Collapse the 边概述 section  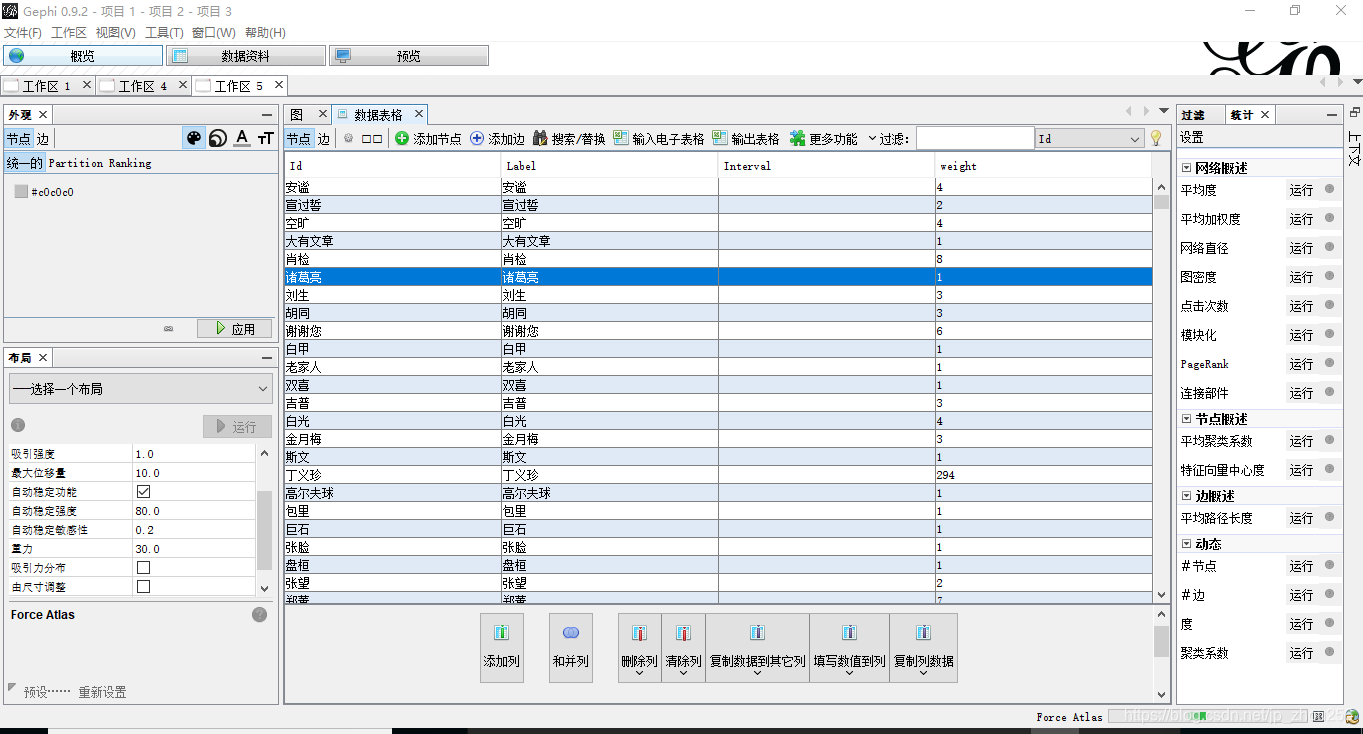click(1187, 496)
